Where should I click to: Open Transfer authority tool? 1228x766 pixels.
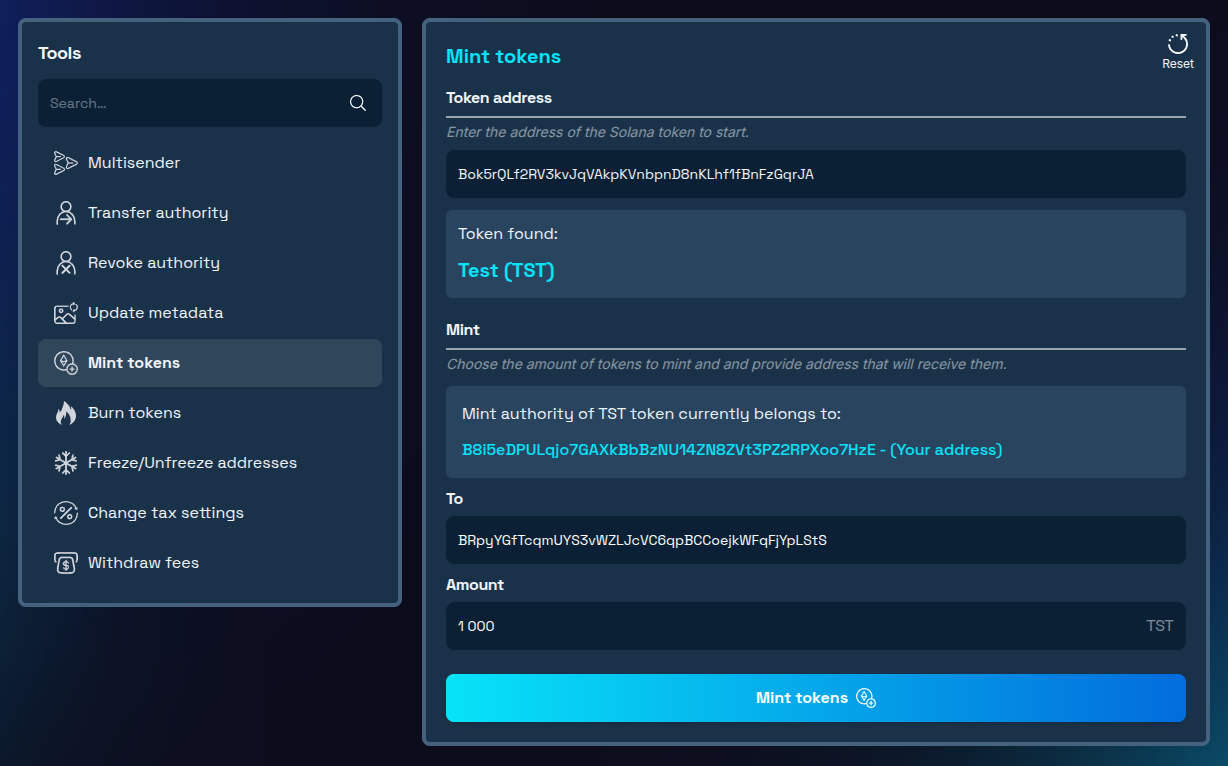coord(210,213)
